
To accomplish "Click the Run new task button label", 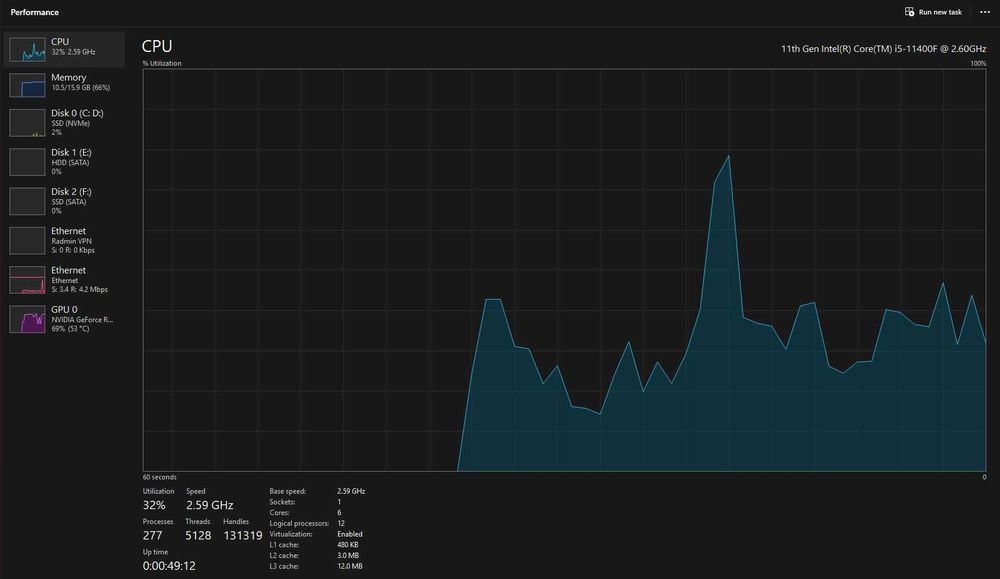I will [x=940, y=12].
